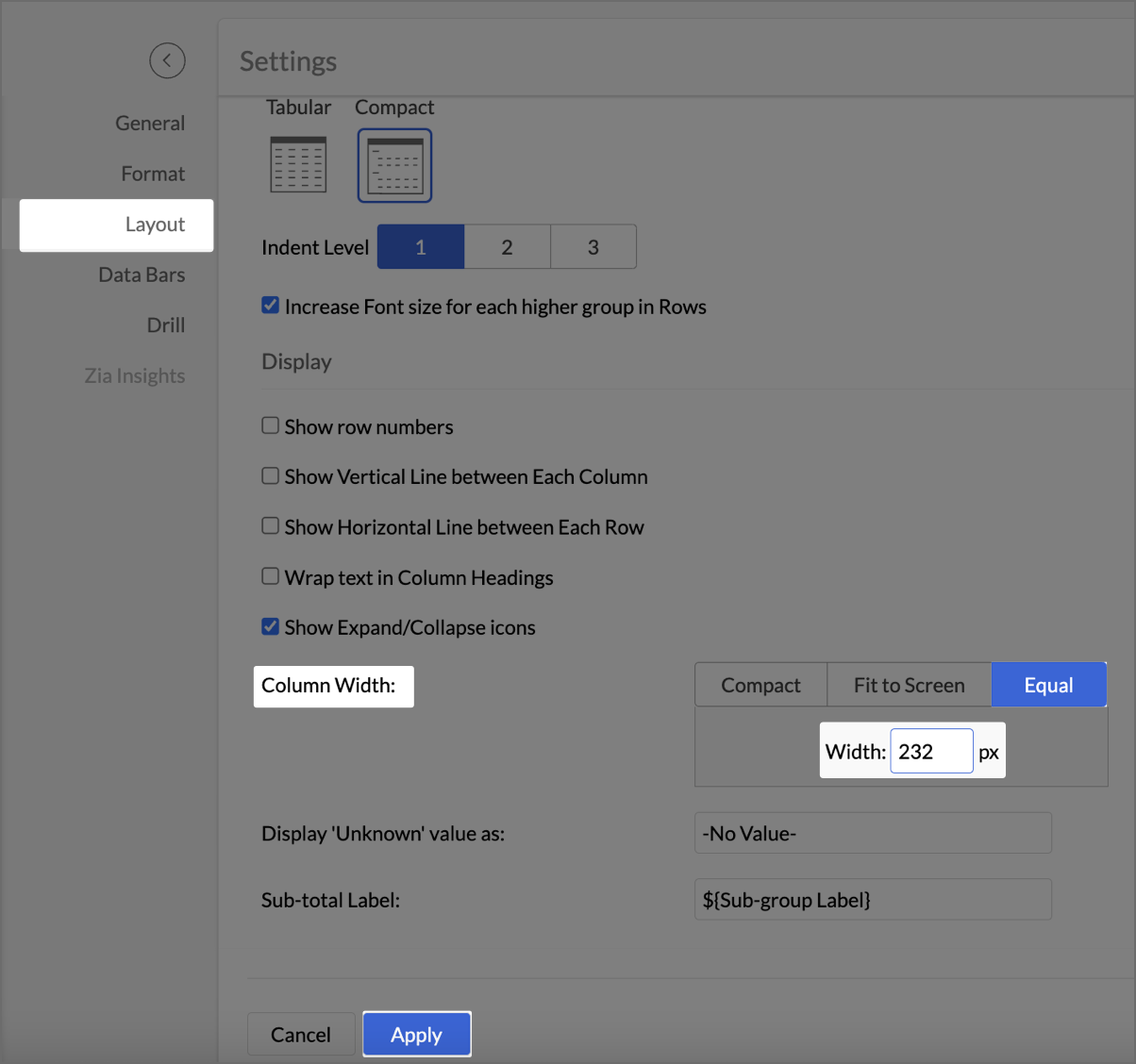Enable Show Vertical Line between Each Column

pos(271,476)
